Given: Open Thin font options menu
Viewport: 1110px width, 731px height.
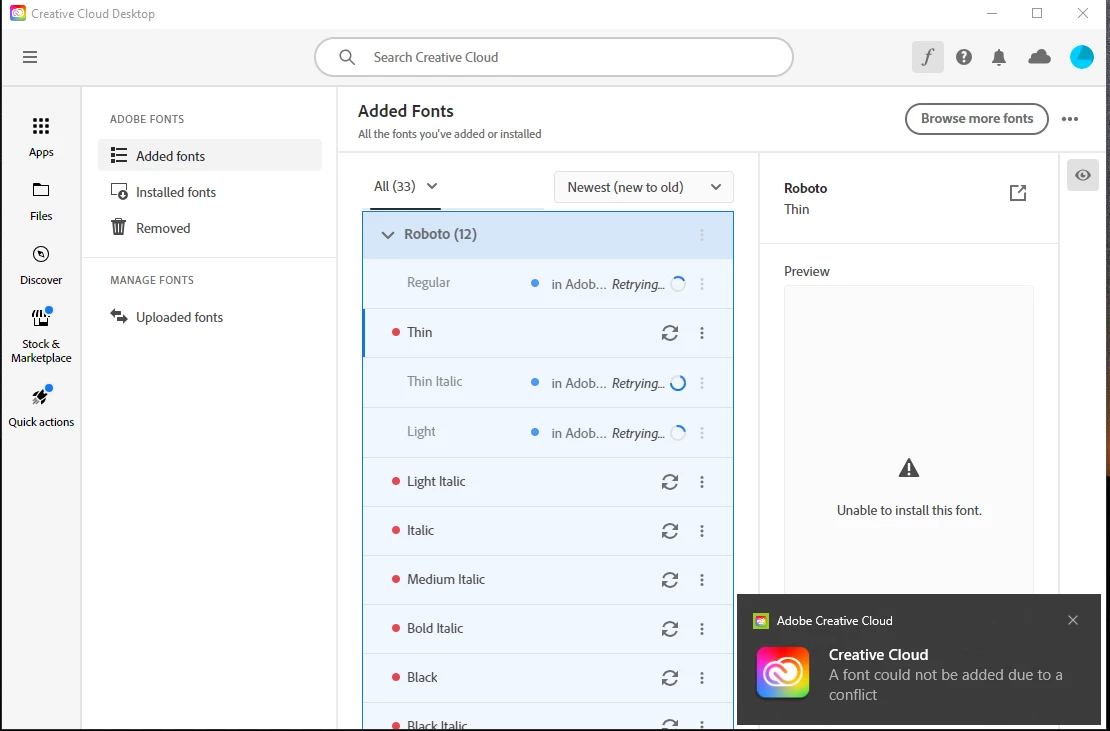Looking at the screenshot, I should pyautogui.click(x=702, y=333).
